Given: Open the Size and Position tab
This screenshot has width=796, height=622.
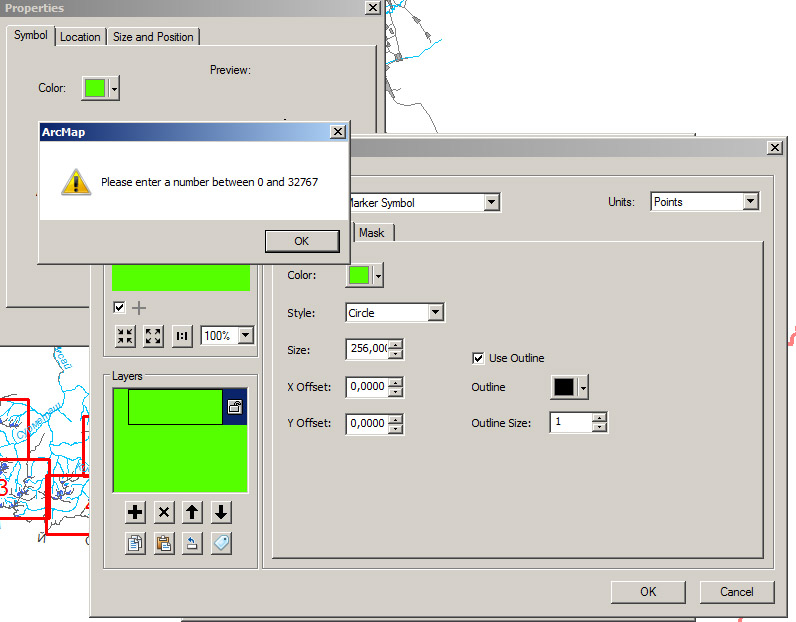Looking at the screenshot, I should (153, 37).
